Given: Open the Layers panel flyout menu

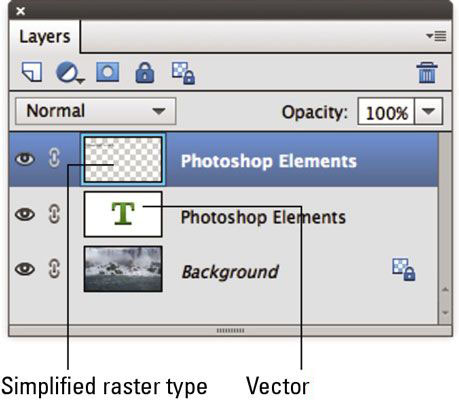Looking at the screenshot, I should pyautogui.click(x=436, y=36).
